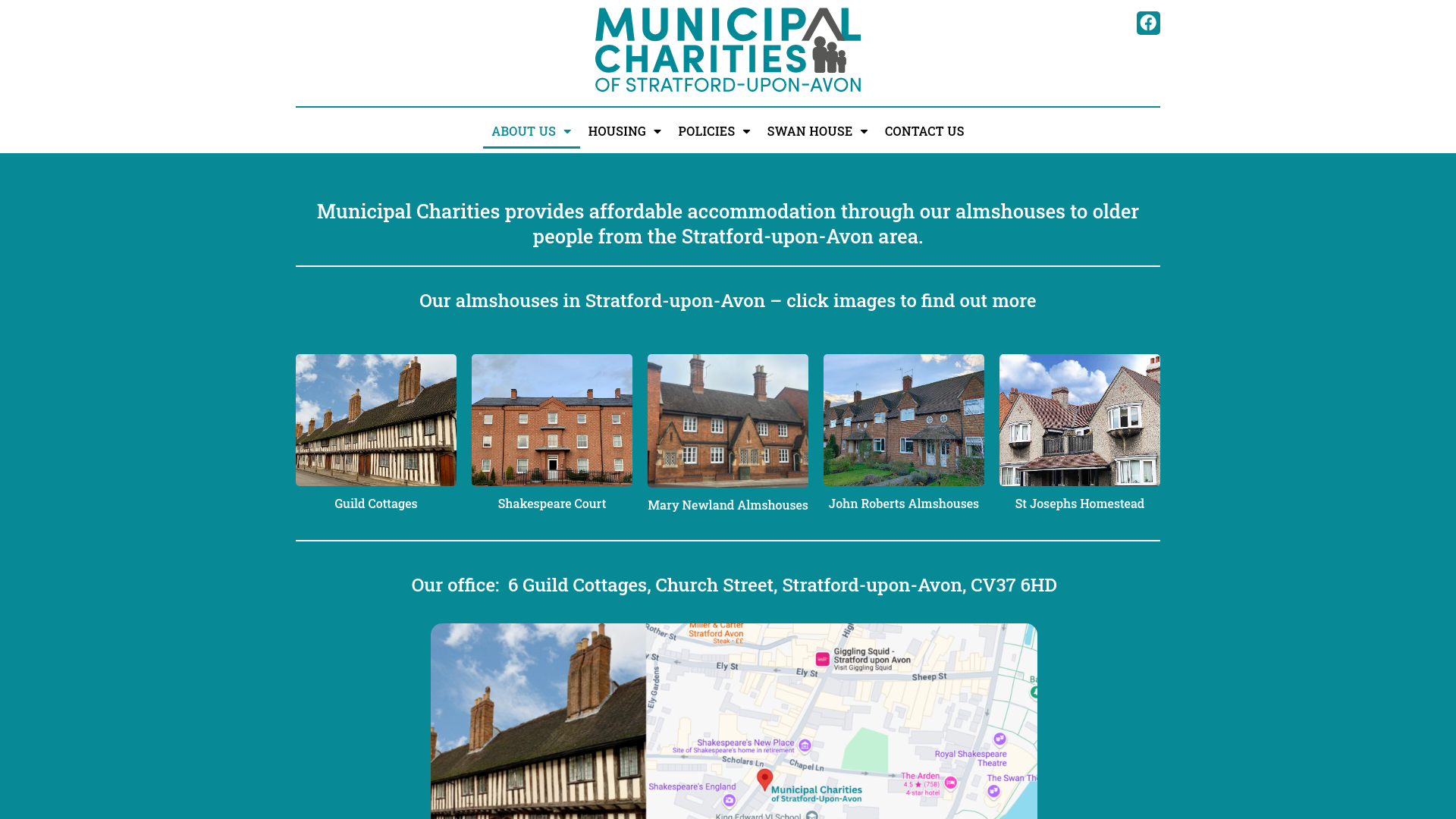The image size is (1456, 819).
Task: Click The Swan Theatre map icon
Action: pyautogui.click(x=993, y=791)
